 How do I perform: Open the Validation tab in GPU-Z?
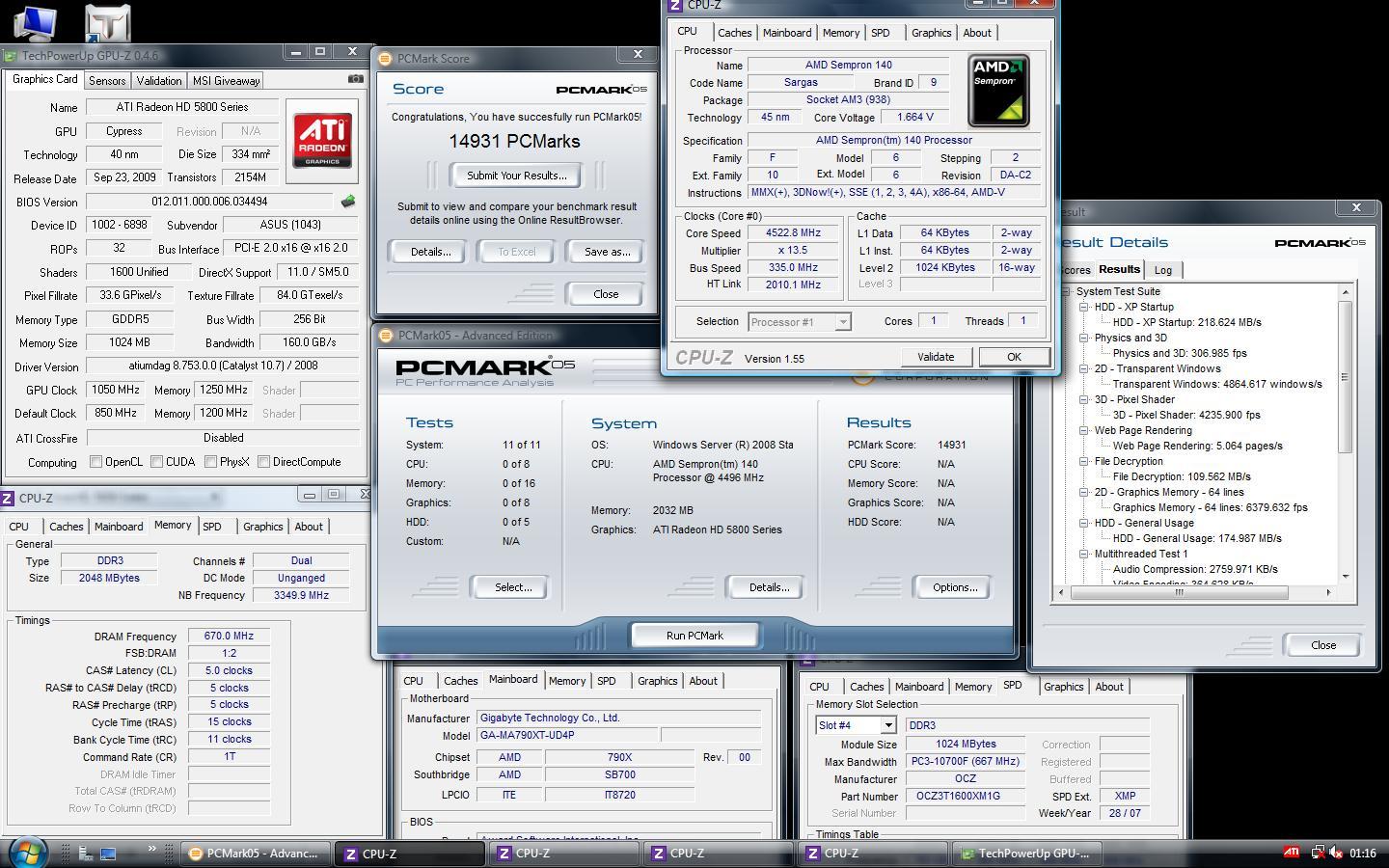point(158,81)
